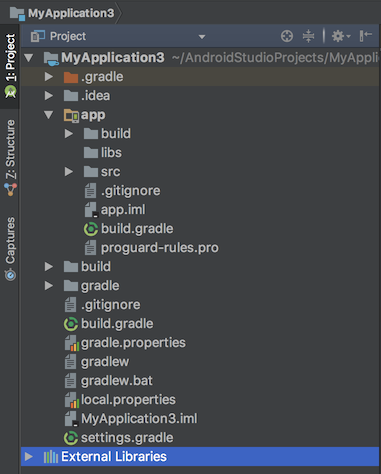Click the hide panel icon
This screenshot has width=381, height=474.
(366, 36)
